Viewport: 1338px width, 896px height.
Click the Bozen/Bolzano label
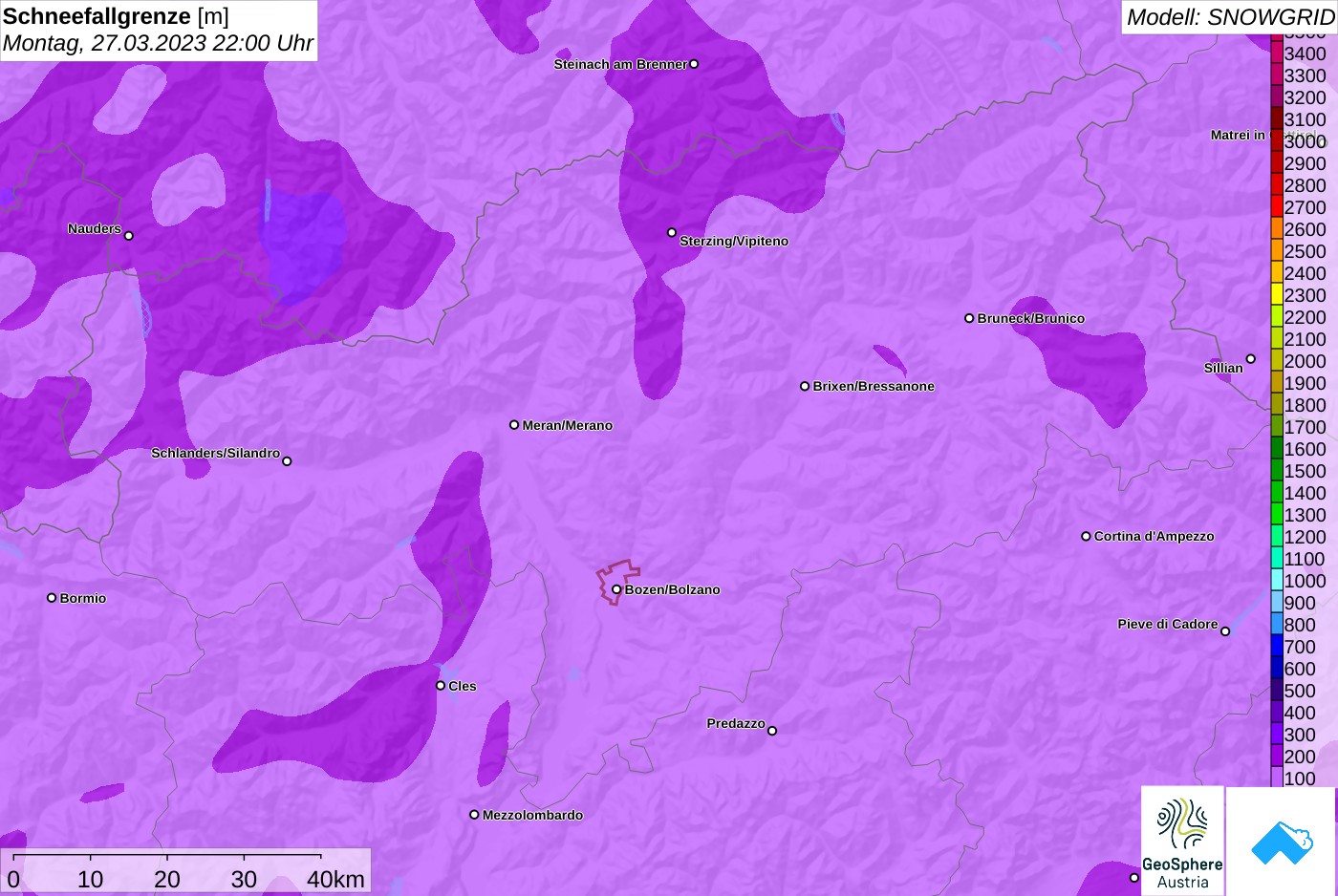point(673,589)
